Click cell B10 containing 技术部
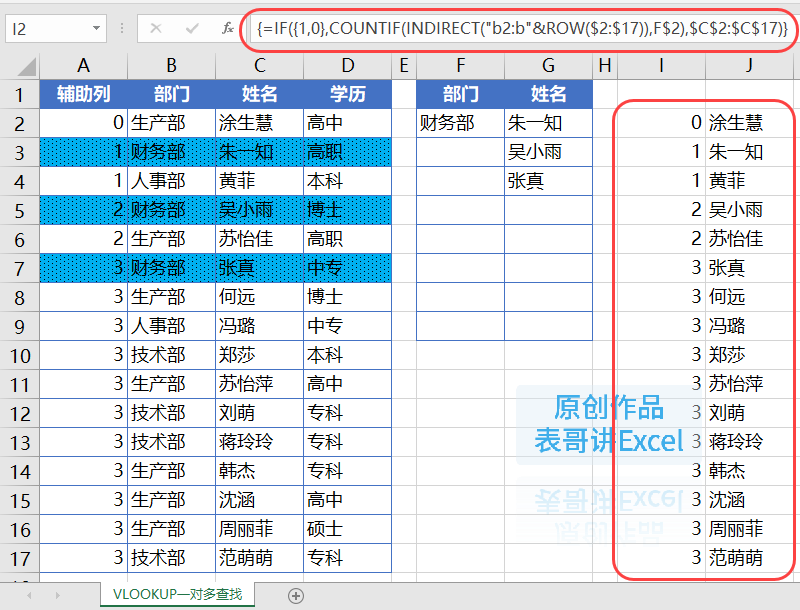The image size is (800, 610). tap(171, 355)
